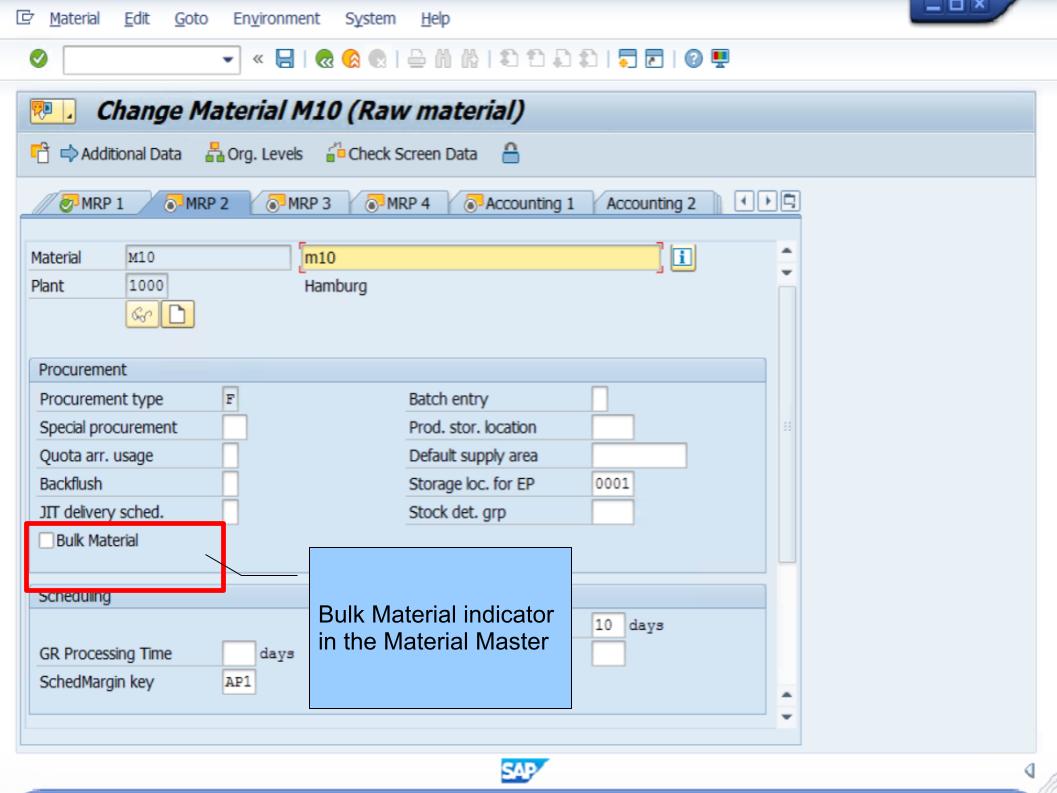Open the Environment menu
This screenshot has width=1057, height=793.
pyautogui.click(x=276, y=19)
